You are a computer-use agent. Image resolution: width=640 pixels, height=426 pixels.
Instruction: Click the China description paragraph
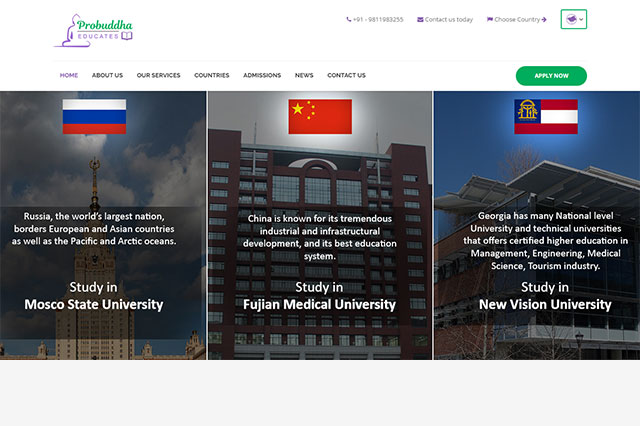[x=320, y=237]
